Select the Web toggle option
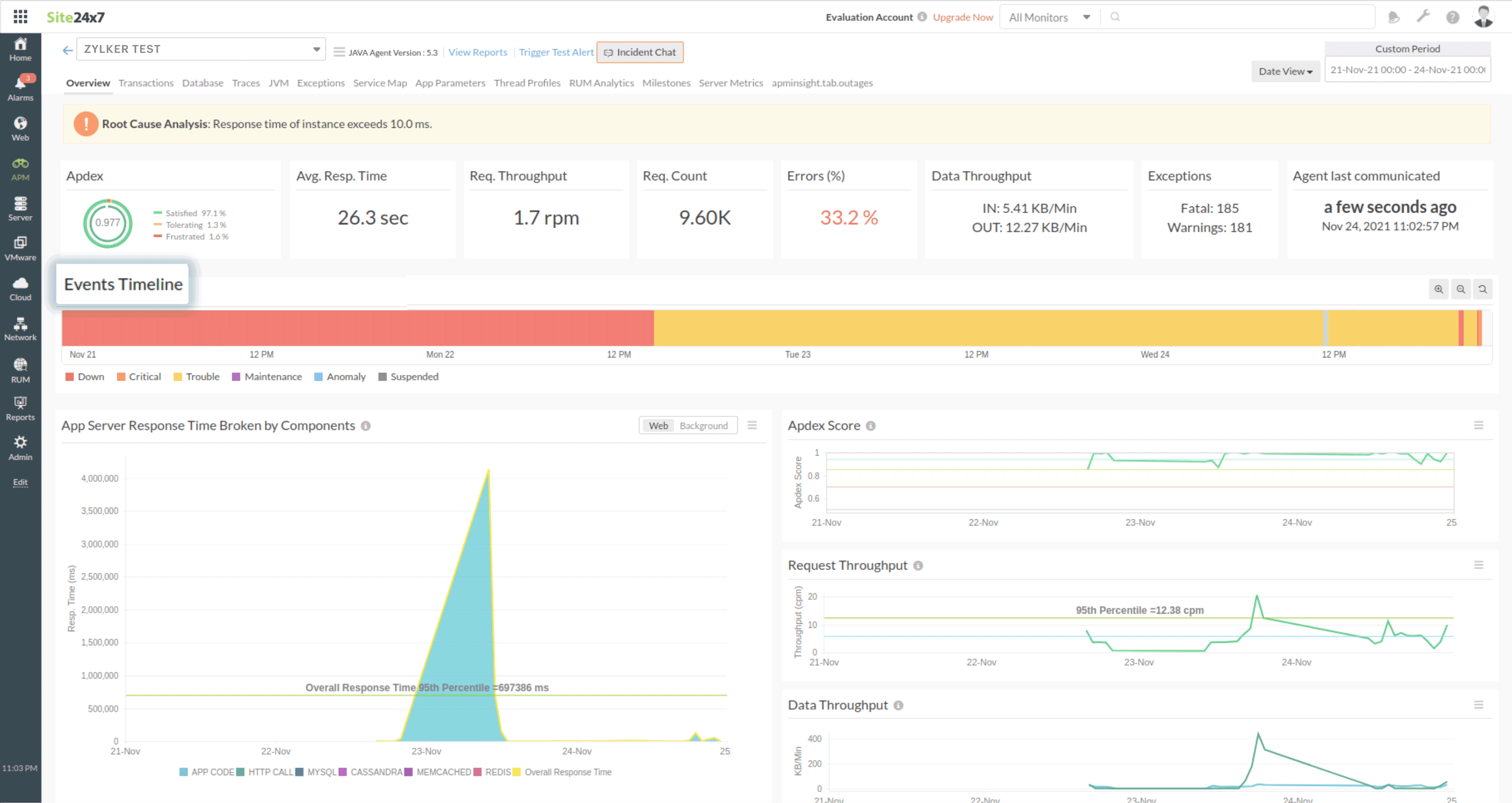This screenshot has width=1512, height=803. pos(658,426)
